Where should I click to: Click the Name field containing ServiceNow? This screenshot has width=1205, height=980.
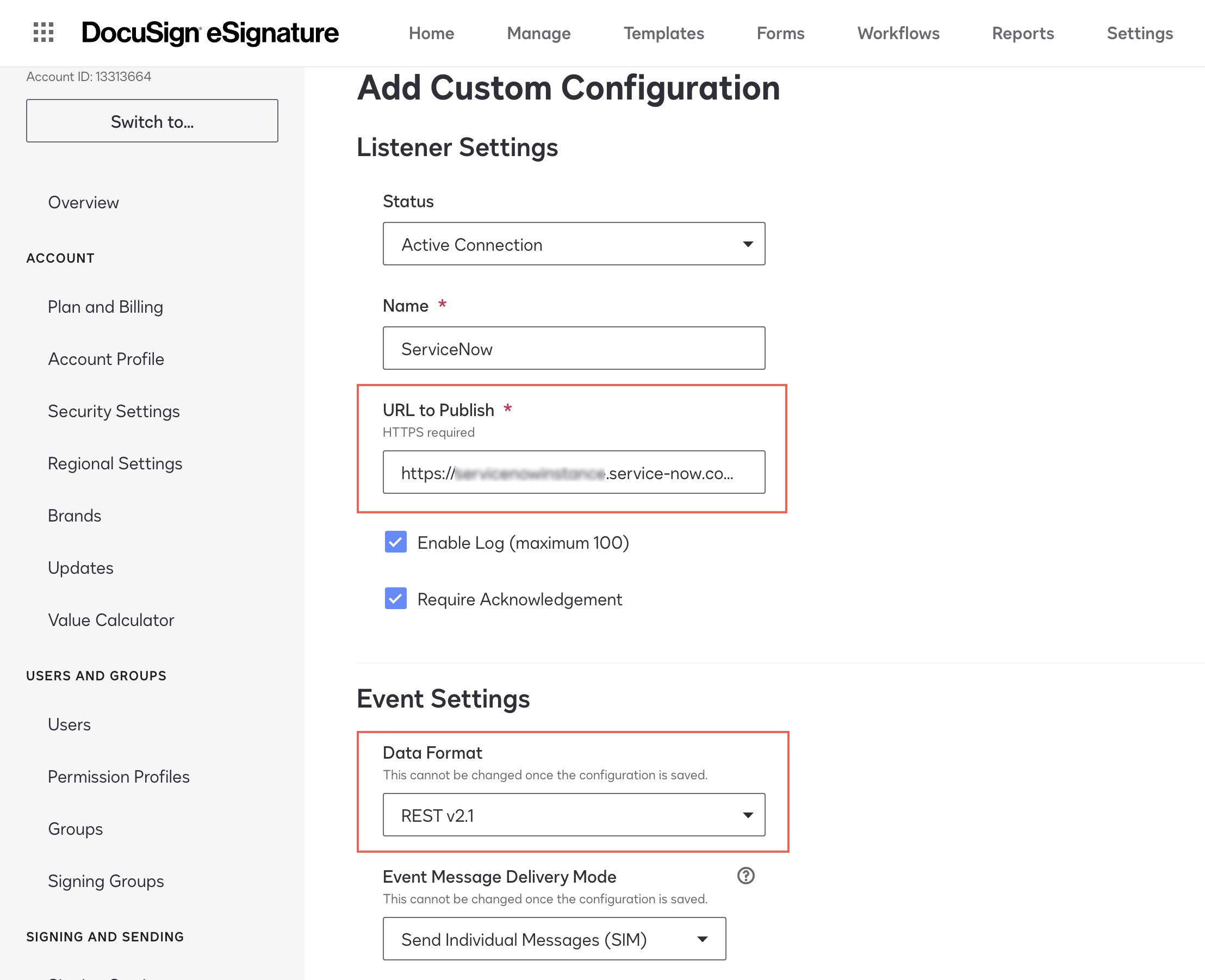[x=574, y=348]
